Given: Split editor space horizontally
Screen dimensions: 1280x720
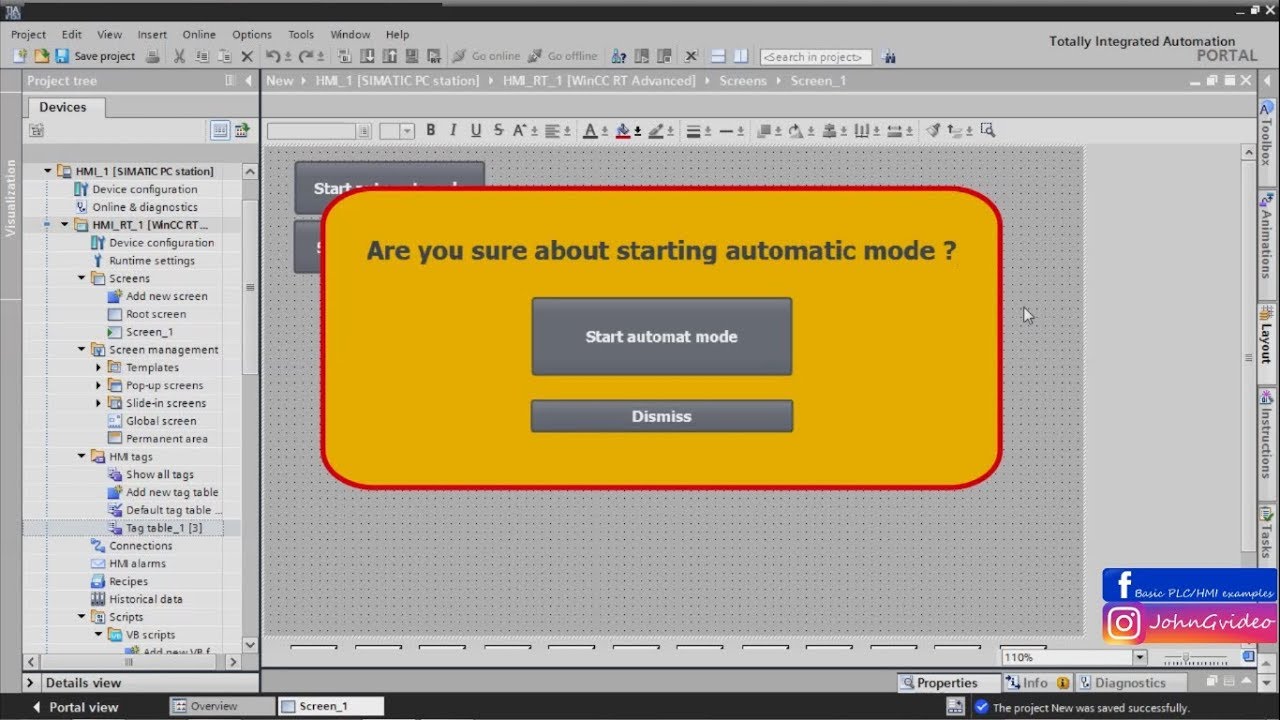Looking at the screenshot, I should (718, 56).
